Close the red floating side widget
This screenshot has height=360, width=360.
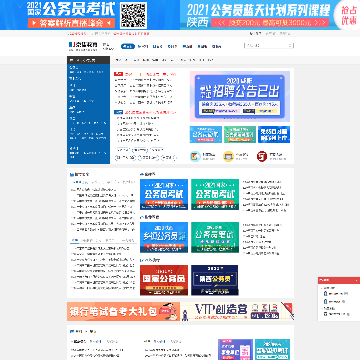point(357,280)
